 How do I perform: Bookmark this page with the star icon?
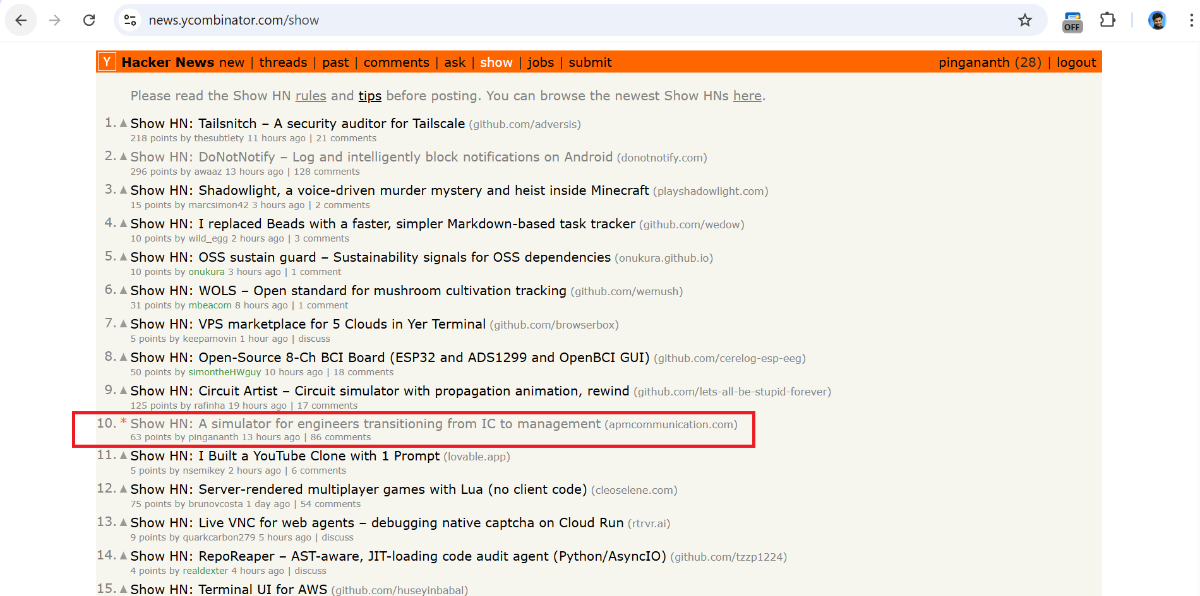click(1025, 20)
